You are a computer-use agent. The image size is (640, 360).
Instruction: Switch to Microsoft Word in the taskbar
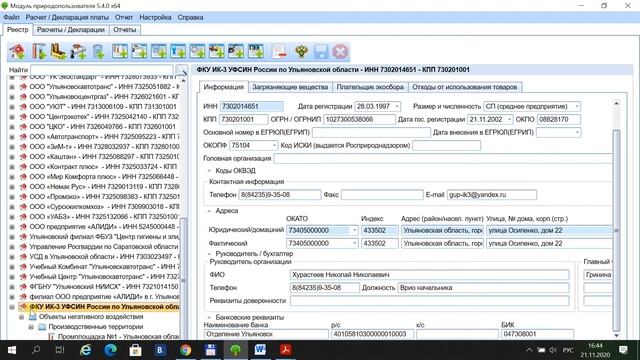260,350
